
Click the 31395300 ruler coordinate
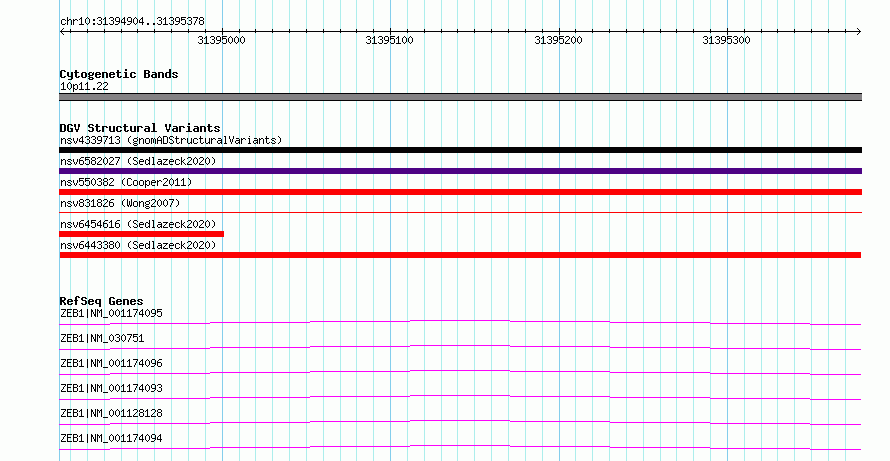click(x=726, y=40)
